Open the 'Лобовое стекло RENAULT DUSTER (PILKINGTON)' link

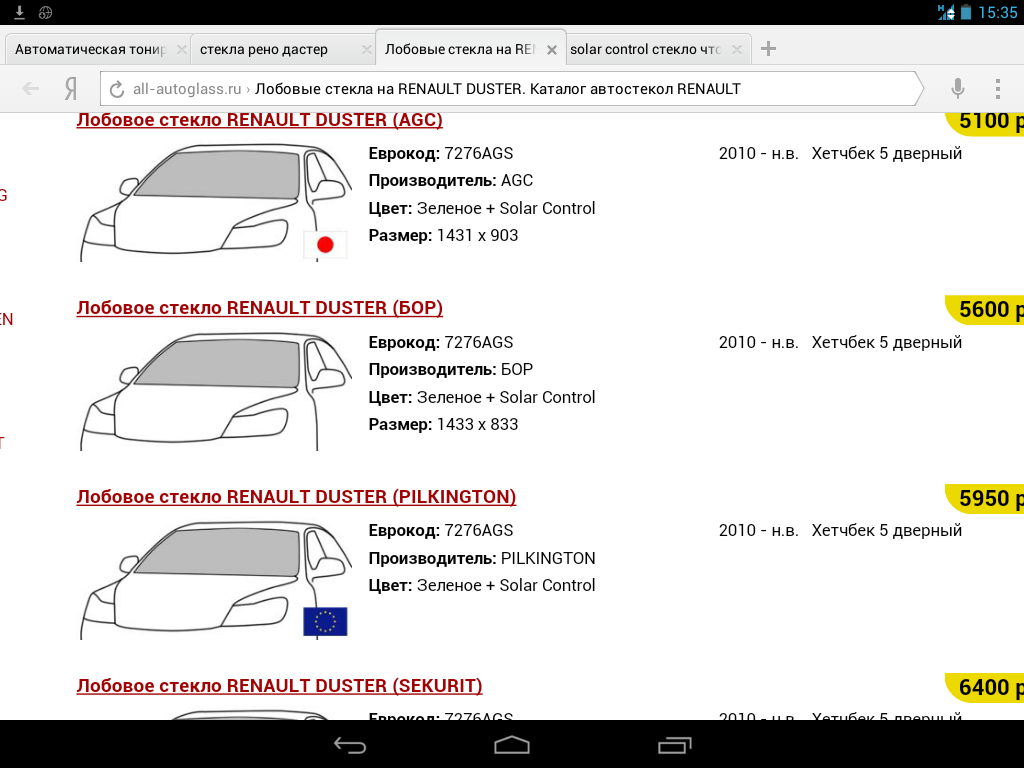click(x=296, y=496)
